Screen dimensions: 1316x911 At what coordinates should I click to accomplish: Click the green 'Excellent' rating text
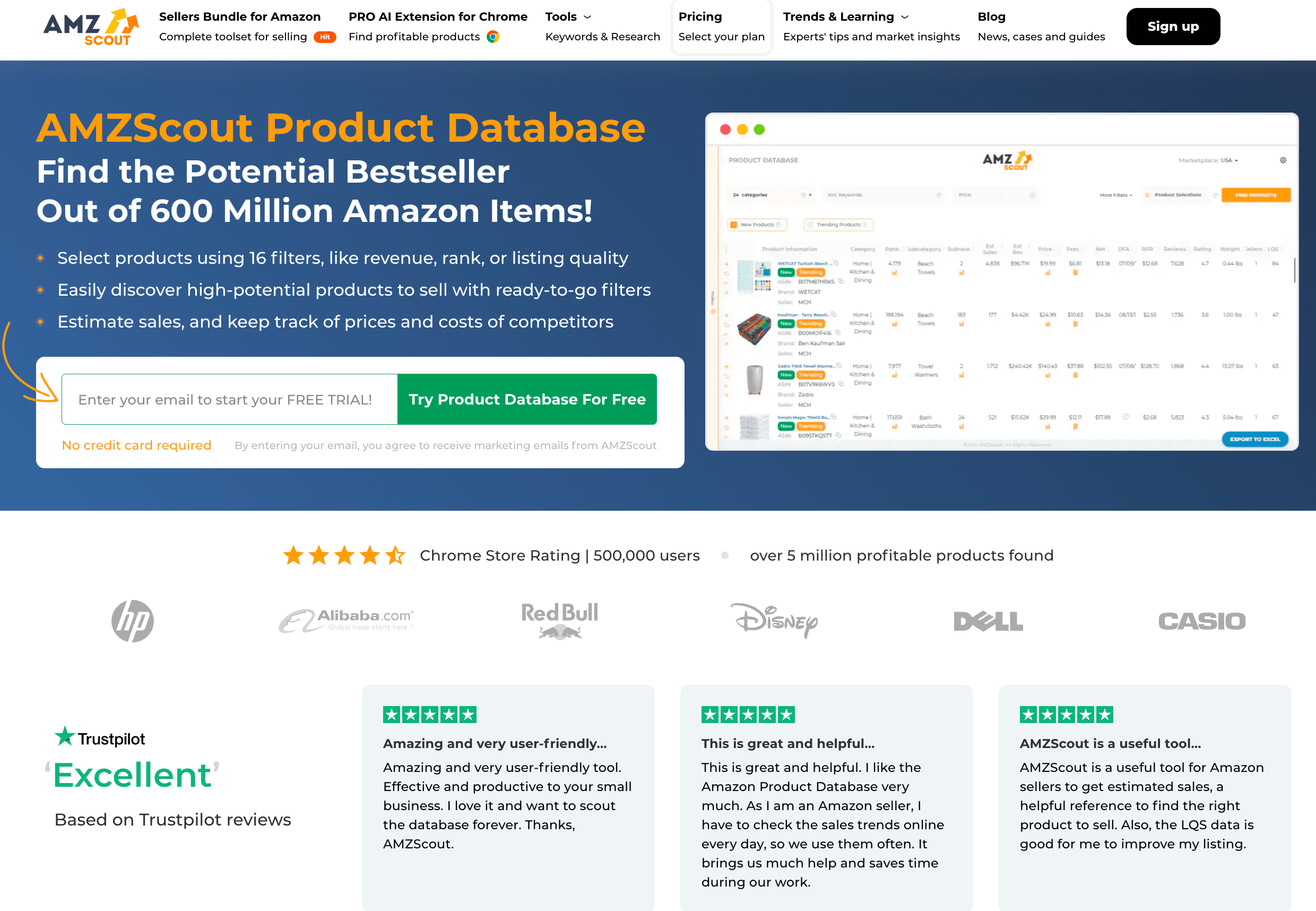(132, 775)
